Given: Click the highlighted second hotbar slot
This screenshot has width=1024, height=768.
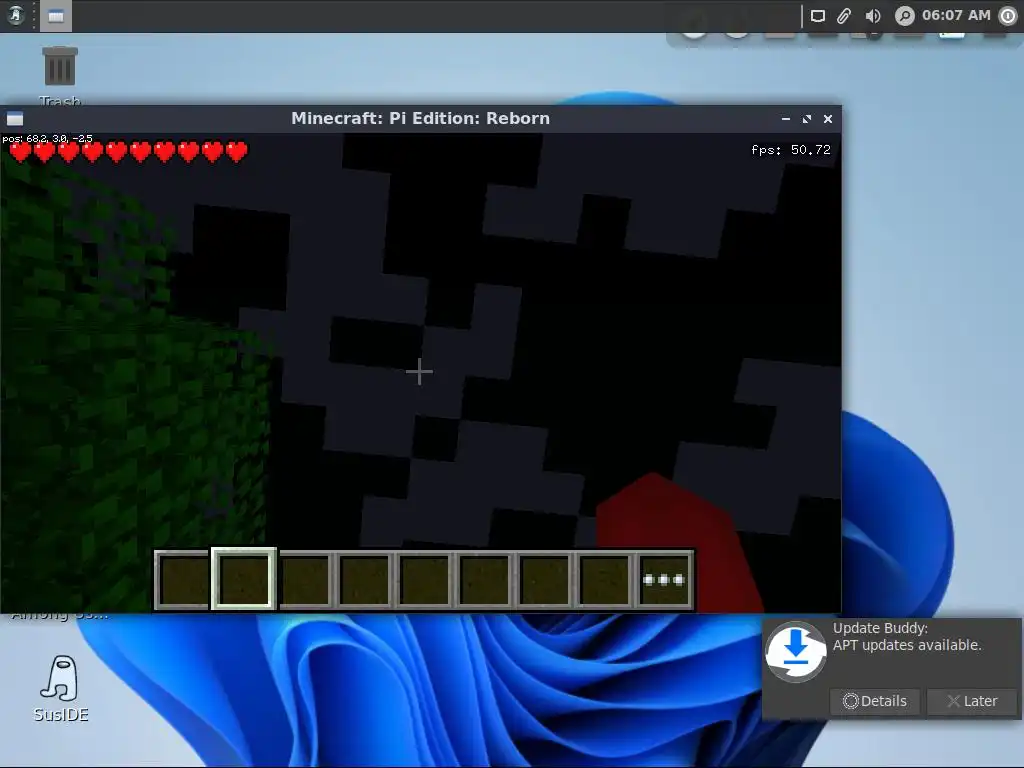Looking at the screenshot, I should pos(244,579).
